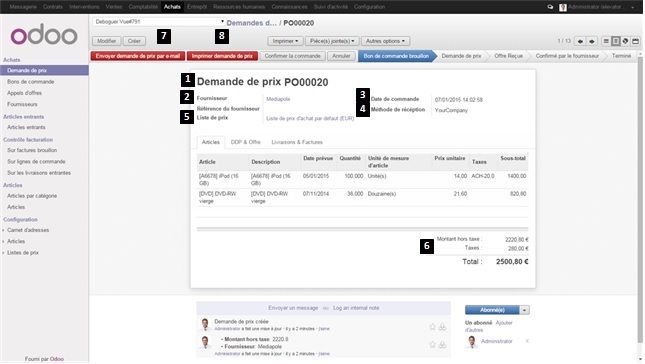
Task: Open the Ventes menu
Action: click(x=114, y=7)
